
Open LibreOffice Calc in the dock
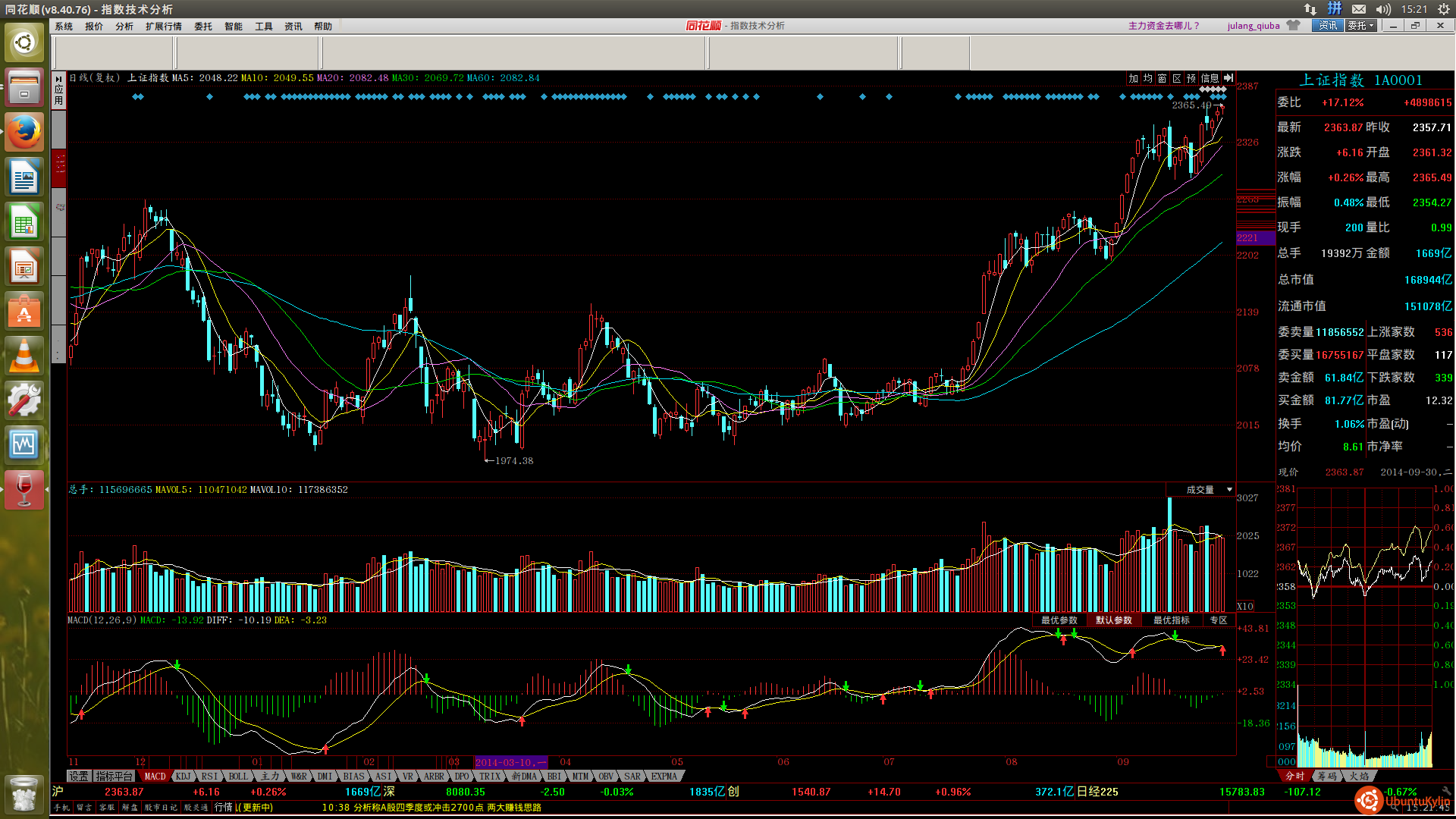tap(24, 221)
